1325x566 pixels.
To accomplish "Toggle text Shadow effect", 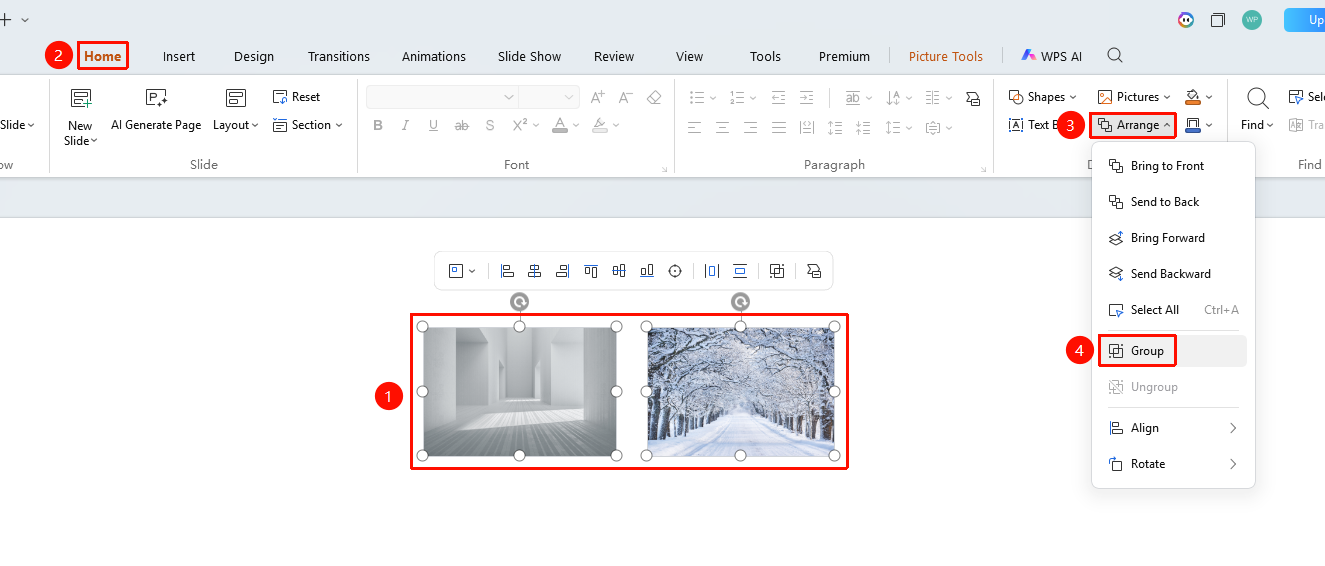I will pos(489,126).
